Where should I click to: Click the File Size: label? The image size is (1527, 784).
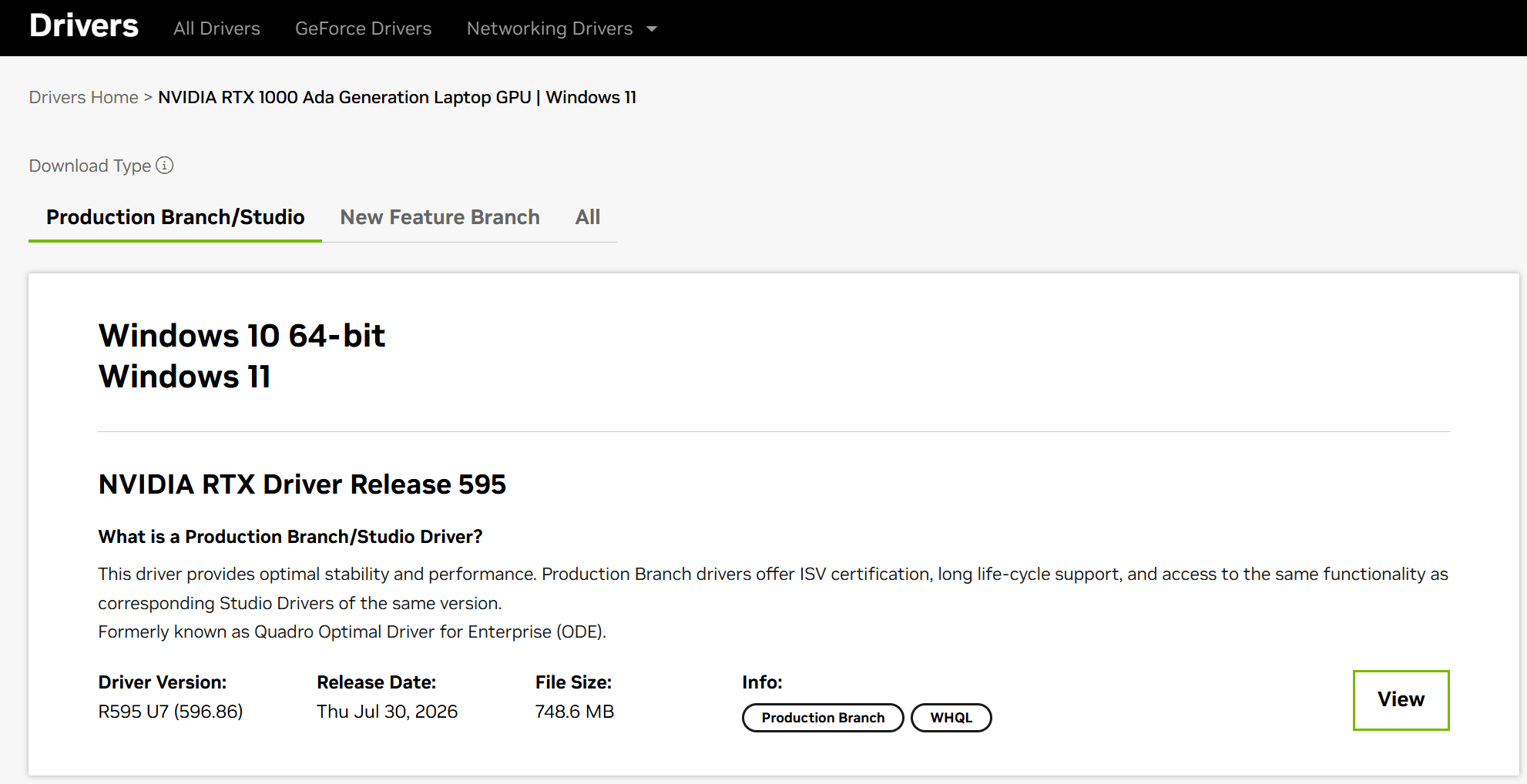[573, 682]
